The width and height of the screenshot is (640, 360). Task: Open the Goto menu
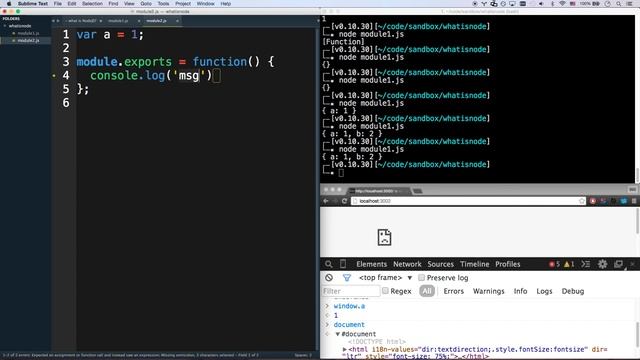146,4
